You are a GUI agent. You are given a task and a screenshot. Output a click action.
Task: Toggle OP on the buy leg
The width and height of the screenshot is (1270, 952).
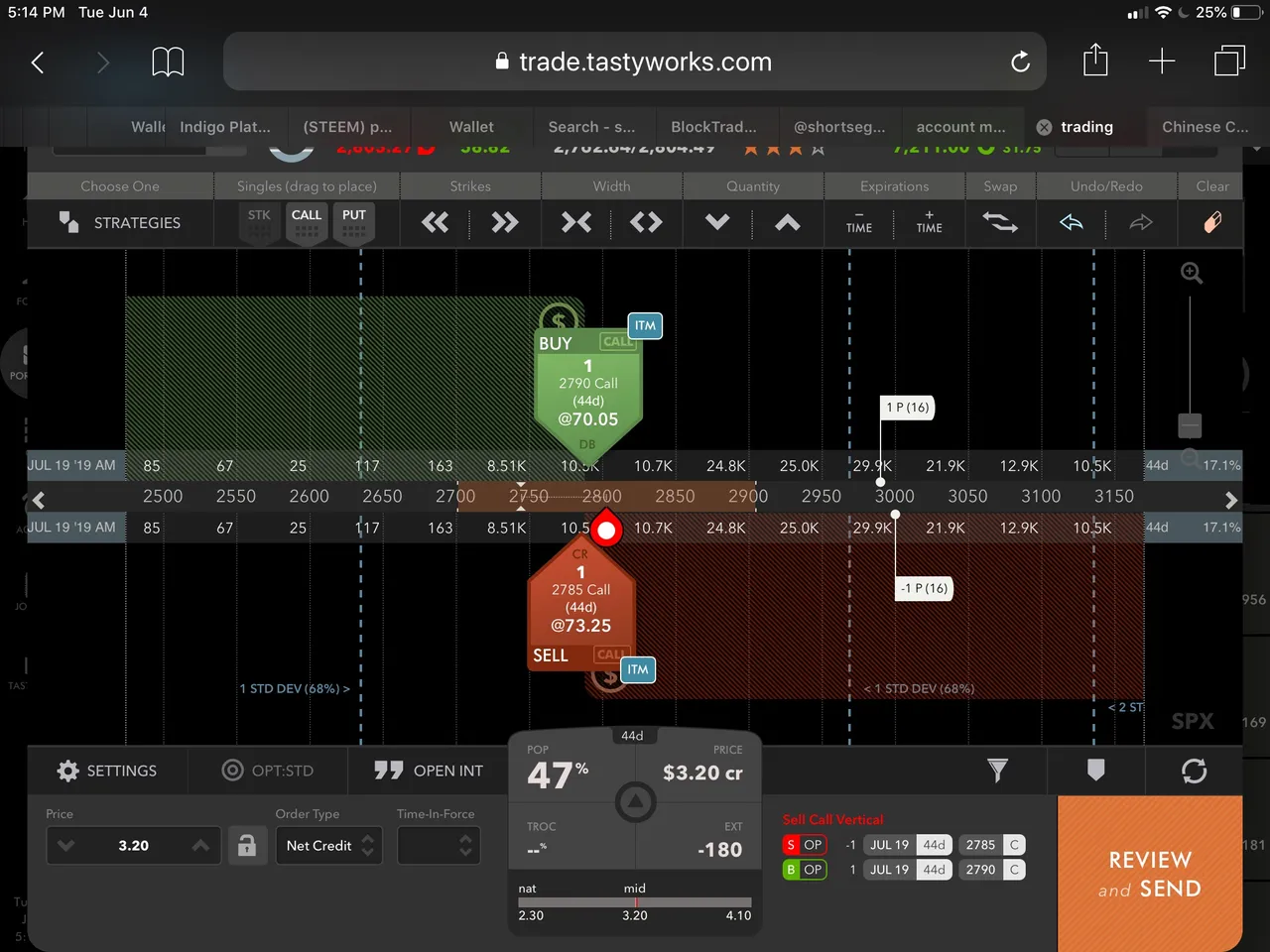[x=813, y=870]
